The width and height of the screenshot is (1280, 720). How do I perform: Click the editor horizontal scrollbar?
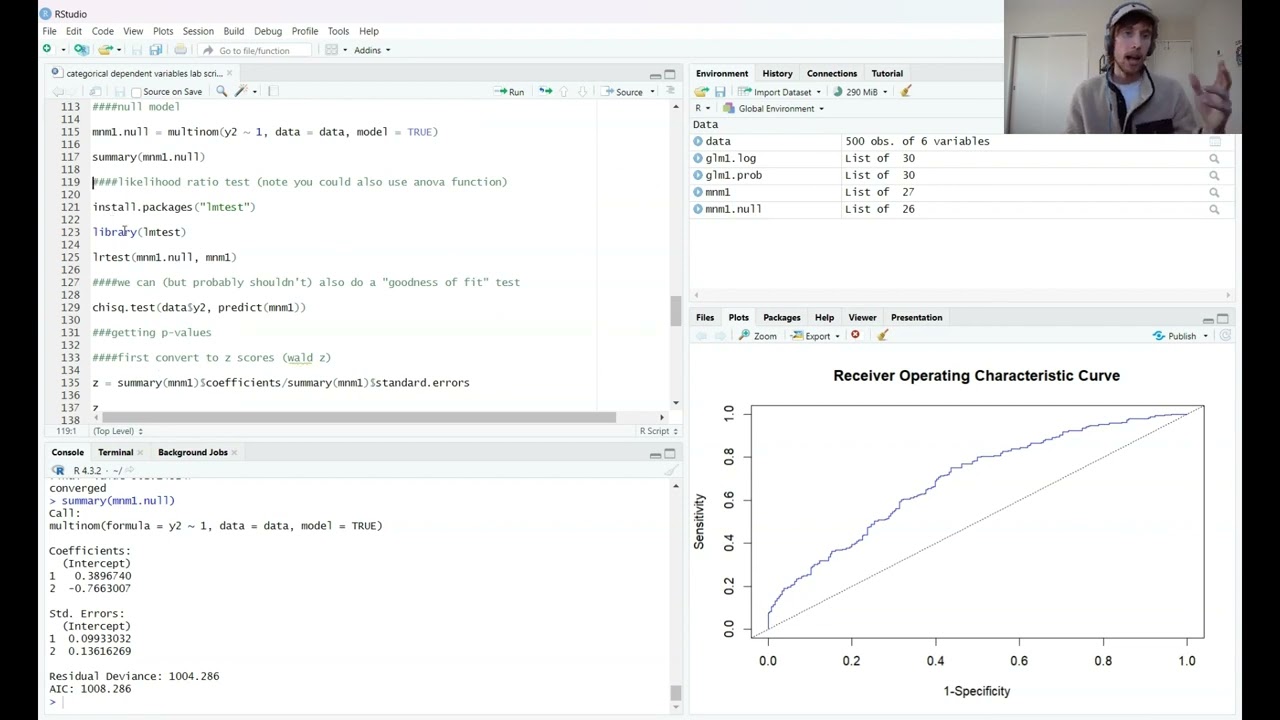pyautogui.click(x=359, y=417)
